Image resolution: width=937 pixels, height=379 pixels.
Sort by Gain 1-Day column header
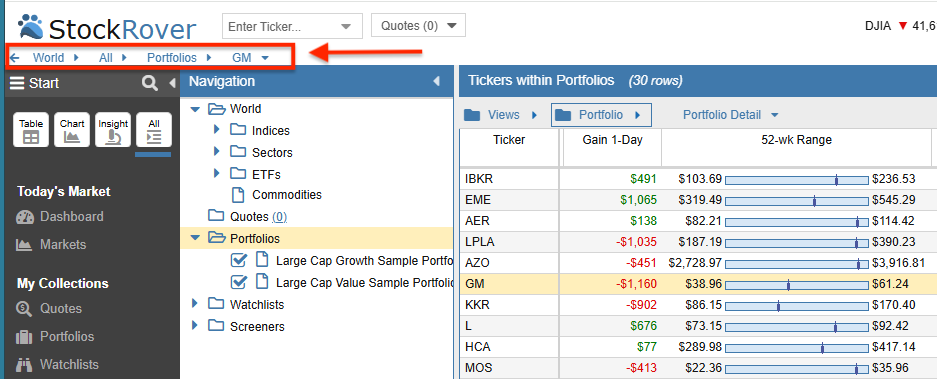coord(613,140)
